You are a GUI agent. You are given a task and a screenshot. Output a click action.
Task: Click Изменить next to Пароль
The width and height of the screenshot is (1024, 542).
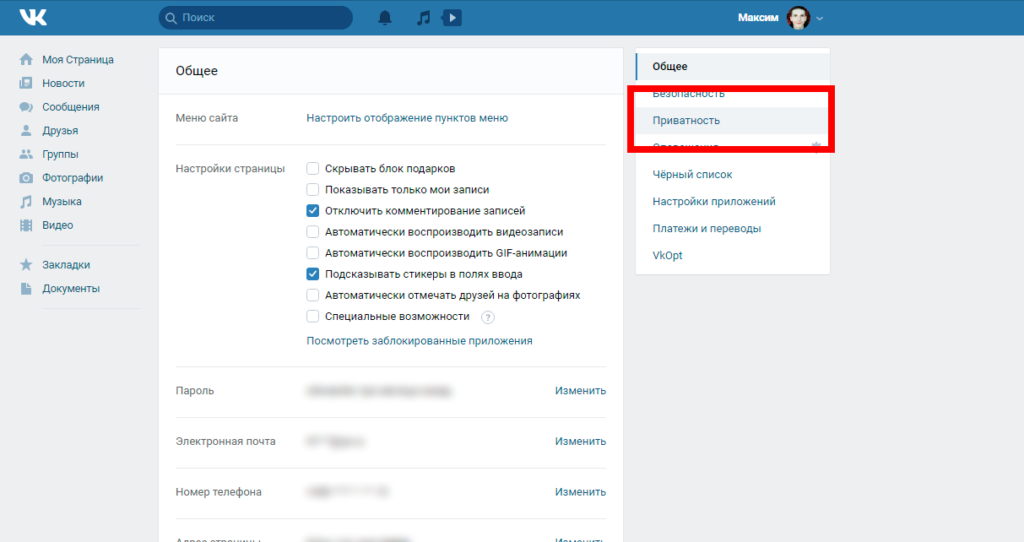(x=580, y=391)
